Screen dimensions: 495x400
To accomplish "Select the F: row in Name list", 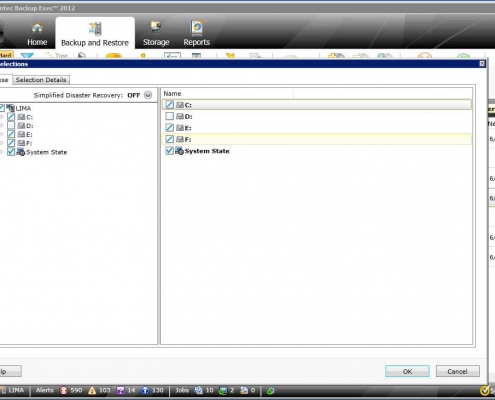I will point(317,139).
